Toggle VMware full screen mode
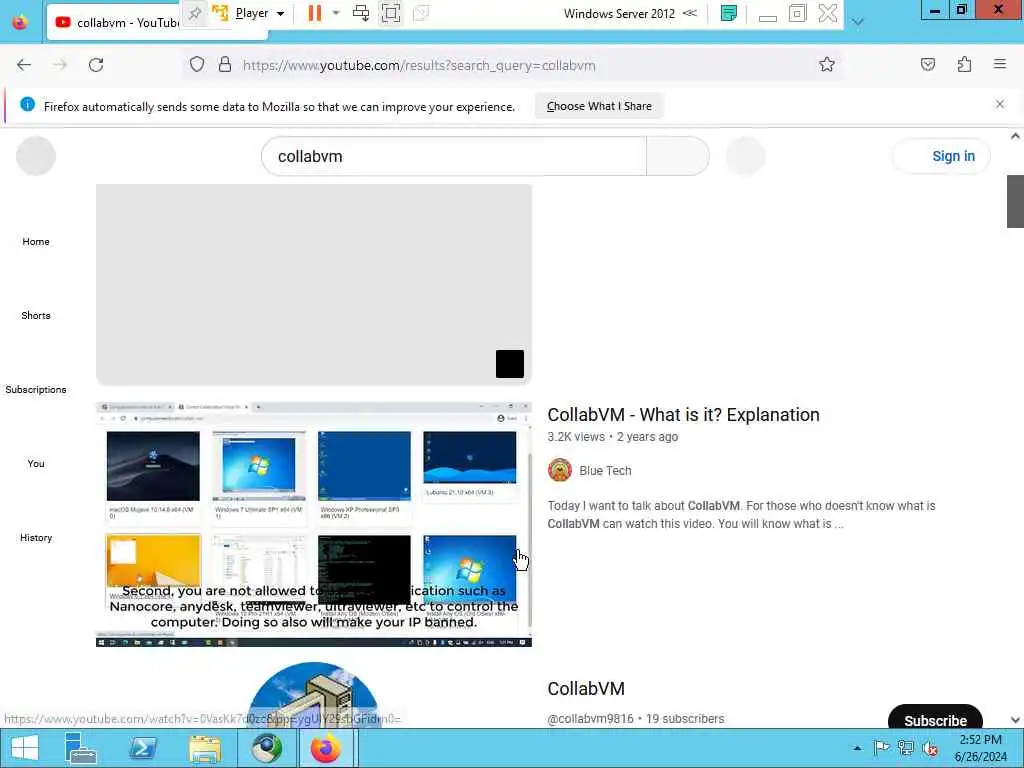1024x768 pixels. pos(391,13)
